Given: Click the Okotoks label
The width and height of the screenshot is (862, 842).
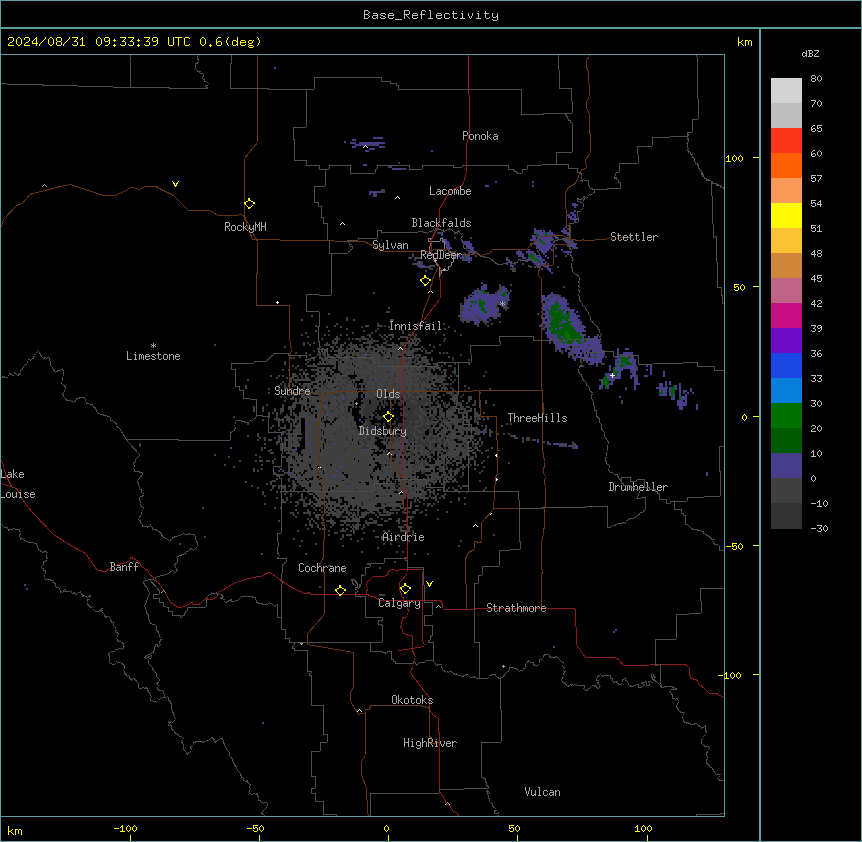Looking at the screenshot, I should coord(412,700).
